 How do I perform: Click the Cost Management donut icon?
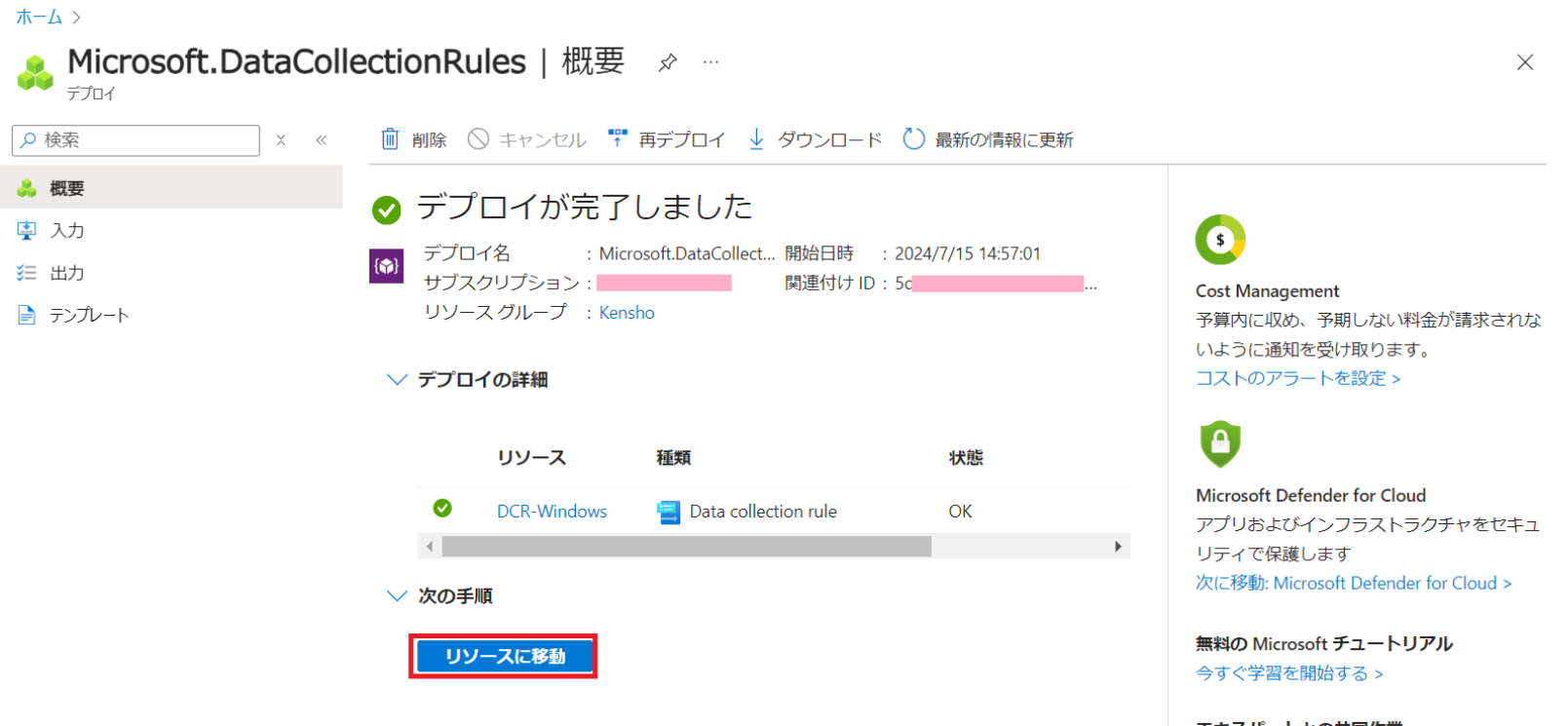point(1220,240)
